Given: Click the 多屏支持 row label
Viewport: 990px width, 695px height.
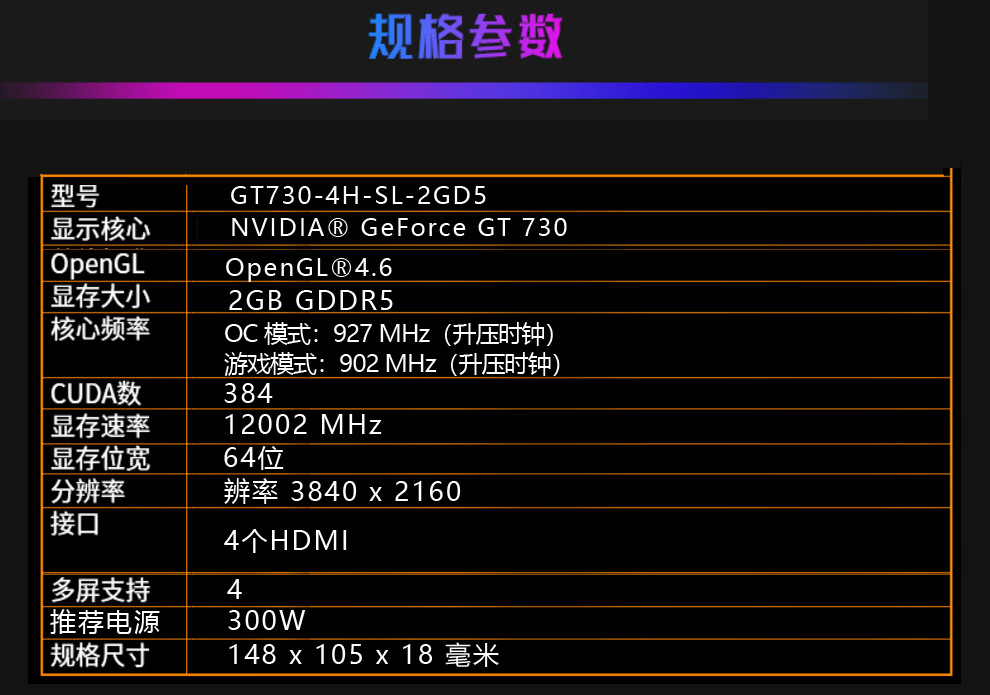Looking at the screenshot, I should tap(100, 589).
